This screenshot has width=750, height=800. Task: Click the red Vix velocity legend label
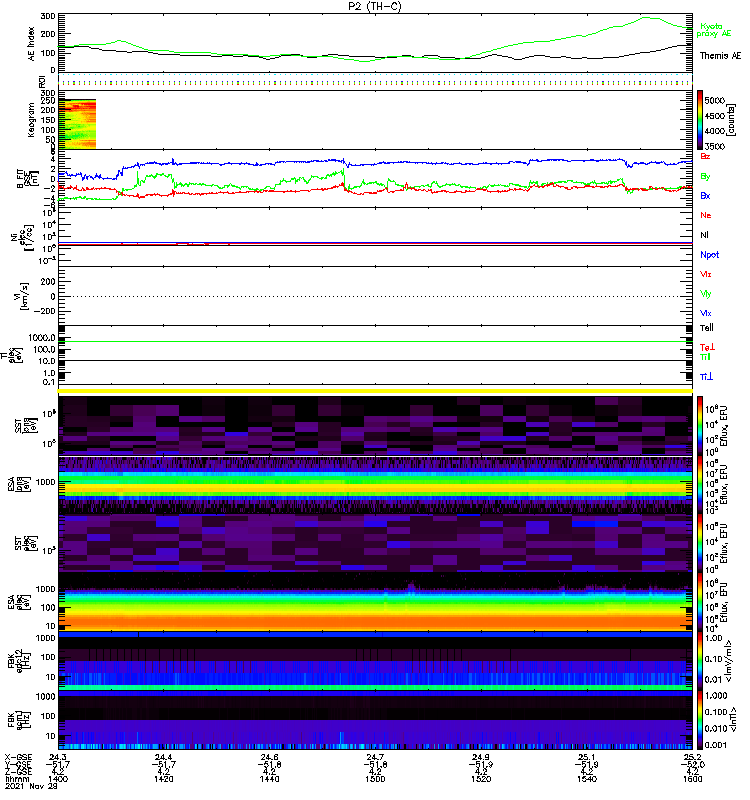(706, 274)
